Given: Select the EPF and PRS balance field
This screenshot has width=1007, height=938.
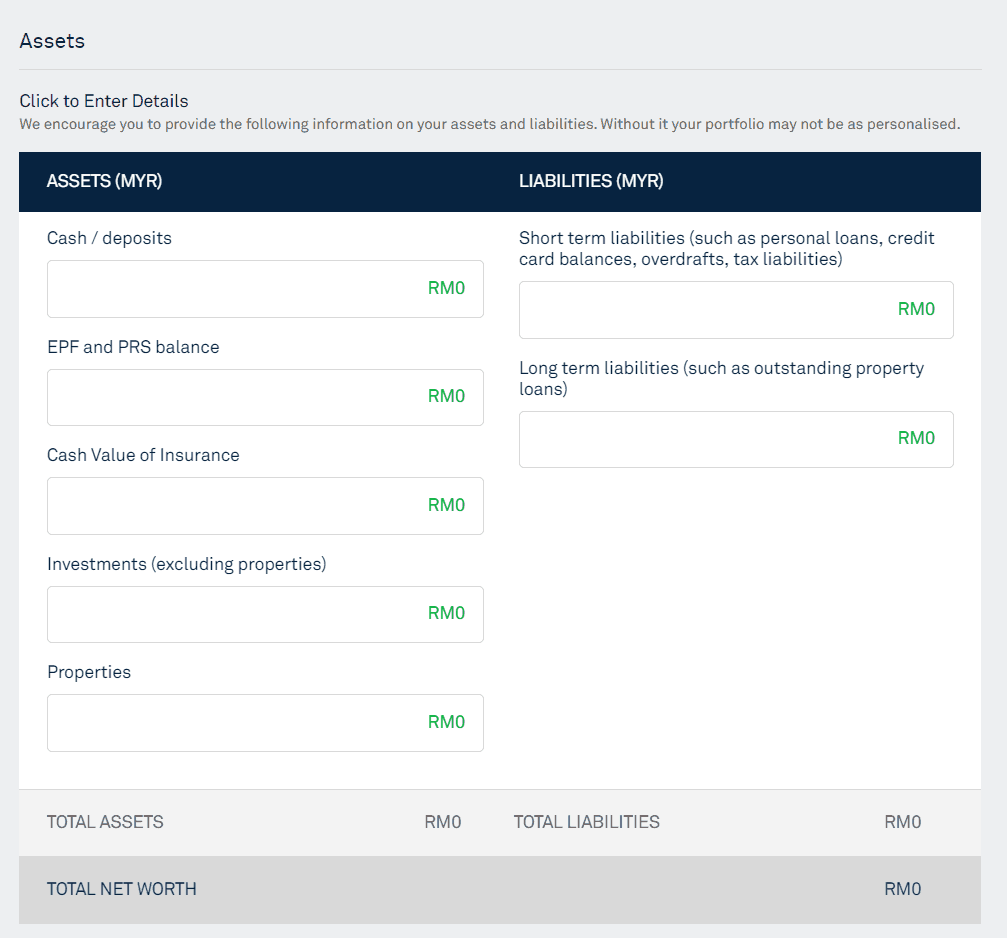Looking at the screenshot, I should [x=265, y=397].
